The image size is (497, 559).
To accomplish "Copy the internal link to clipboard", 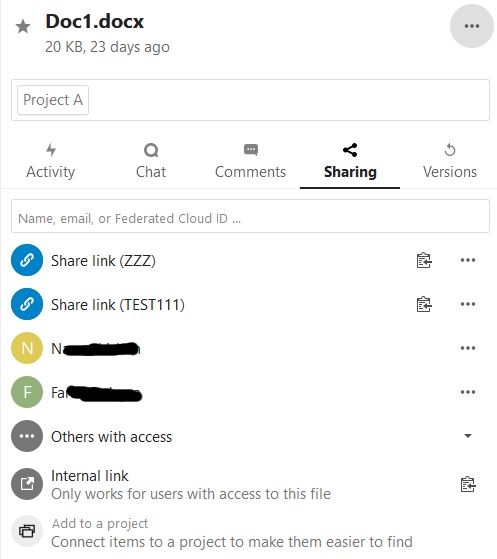I will click(468, 484).
